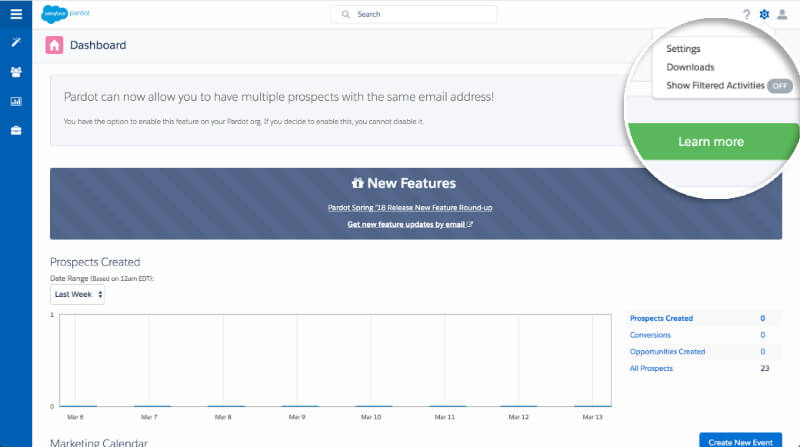
Task: Click the All Prospects count 23
Action: point(764,368)
